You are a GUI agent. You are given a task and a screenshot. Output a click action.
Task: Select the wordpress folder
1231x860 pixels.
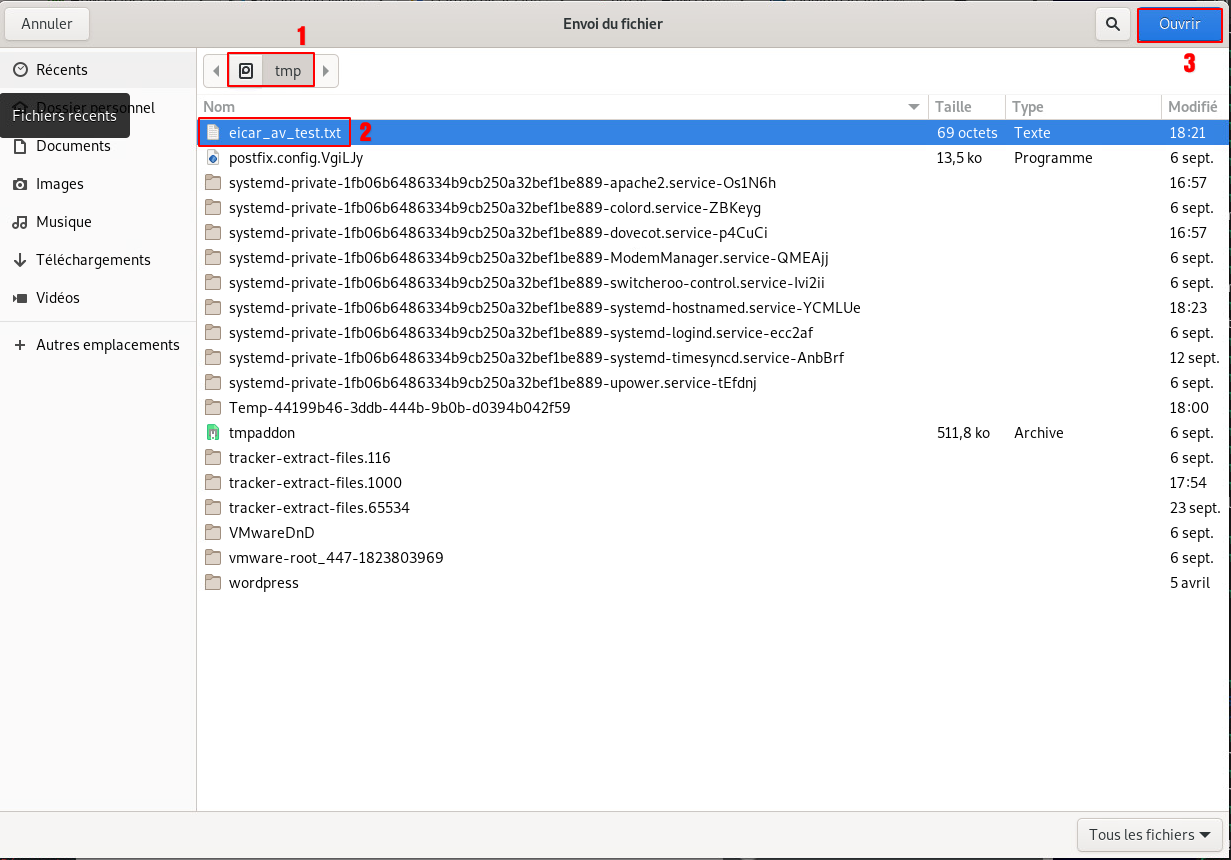(263, 583)
